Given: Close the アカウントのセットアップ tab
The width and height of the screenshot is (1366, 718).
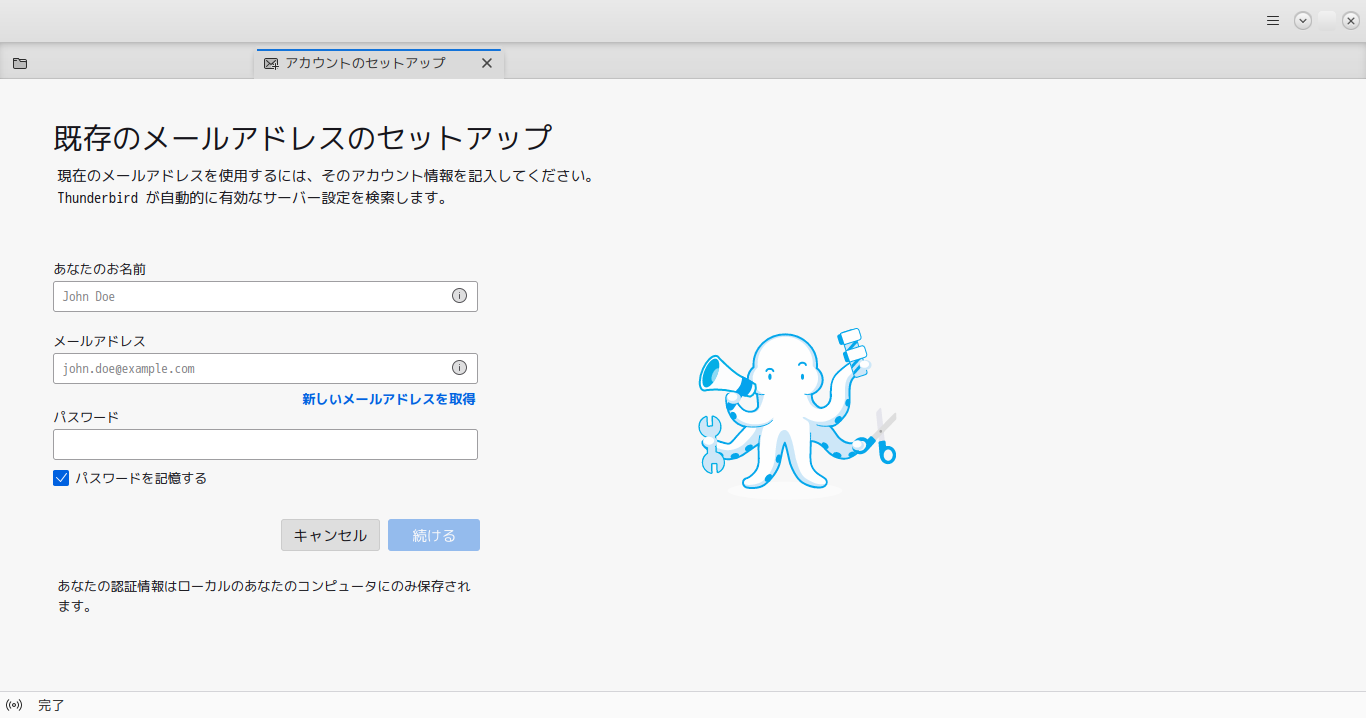Looking at the screenshot, I should 487,63.
